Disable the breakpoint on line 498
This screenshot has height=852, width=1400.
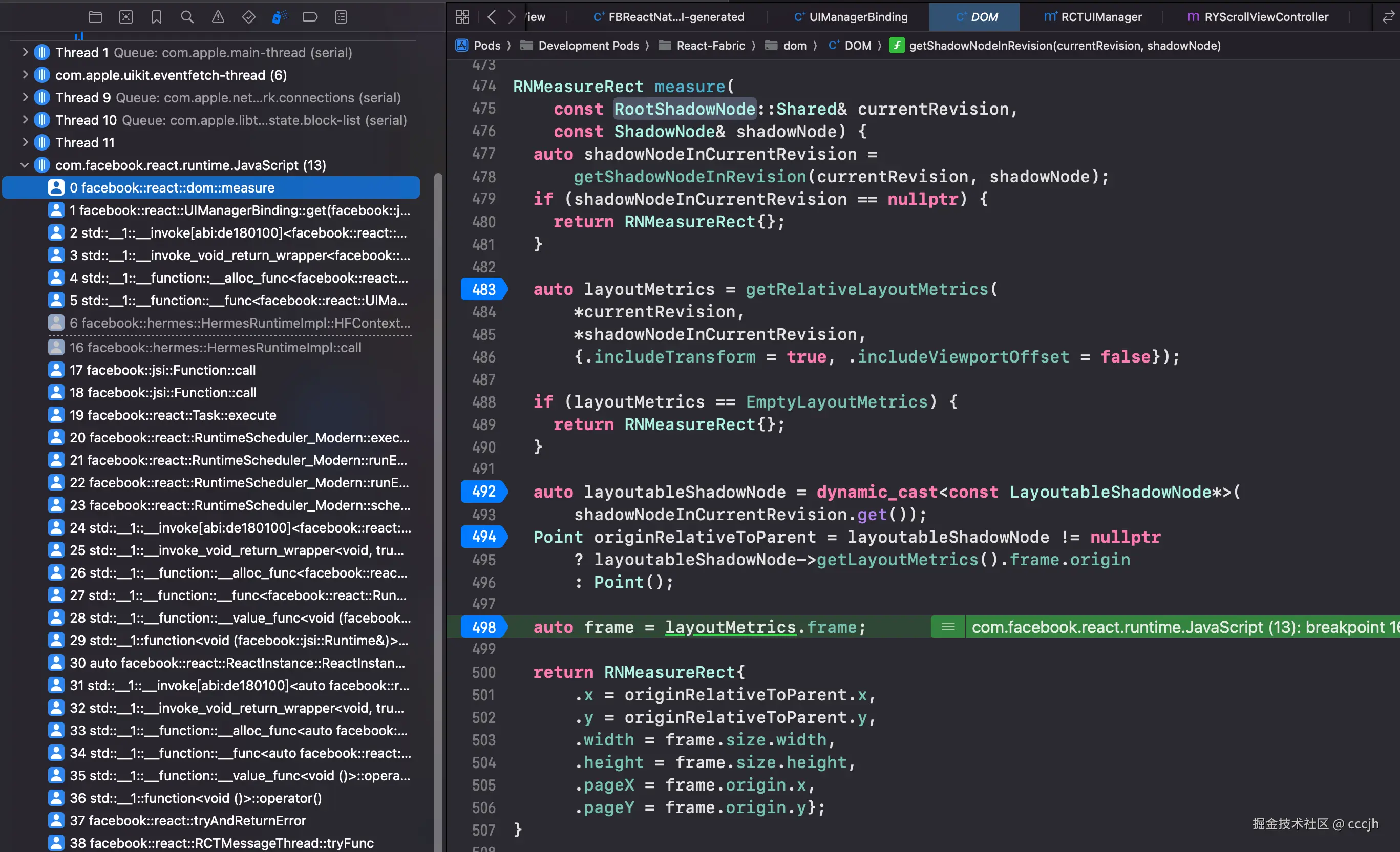pos(483,627)
